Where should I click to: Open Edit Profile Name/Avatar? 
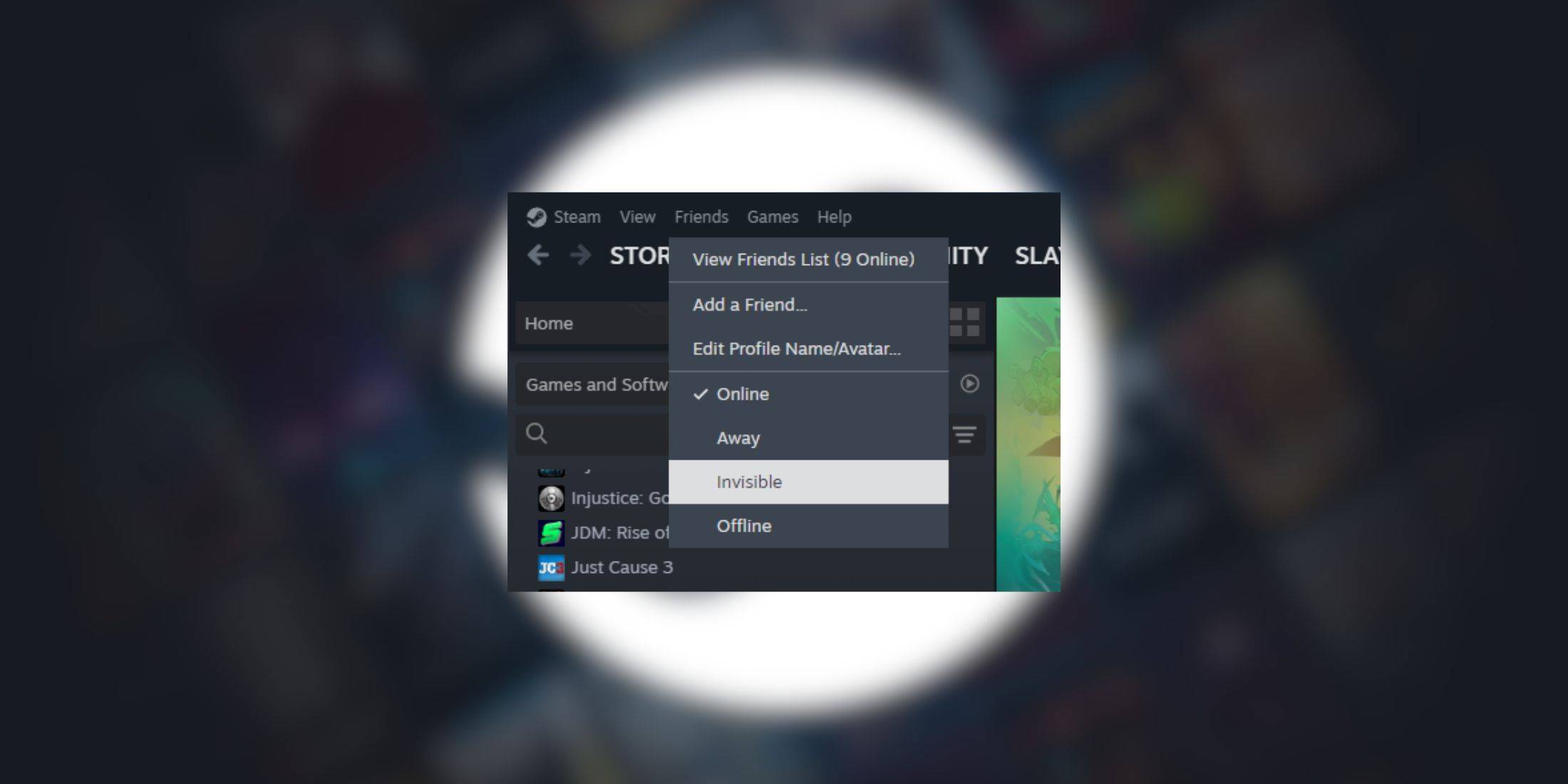click(797, 349)
